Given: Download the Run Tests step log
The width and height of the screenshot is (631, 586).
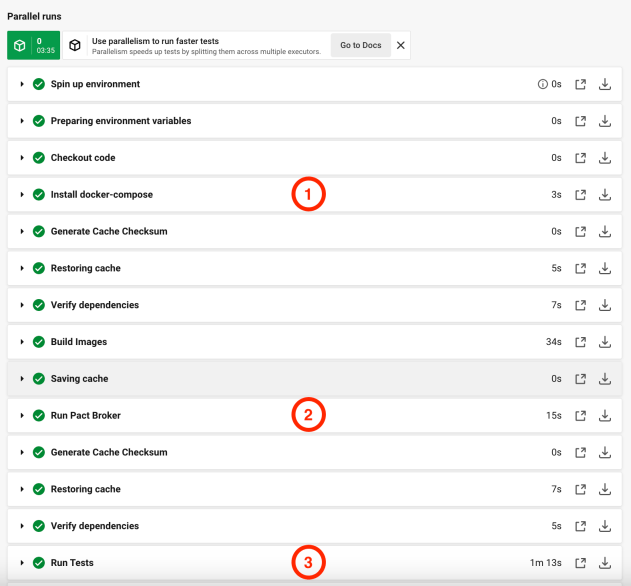Looking at the screenshot, I should click(x=604, y=563).
